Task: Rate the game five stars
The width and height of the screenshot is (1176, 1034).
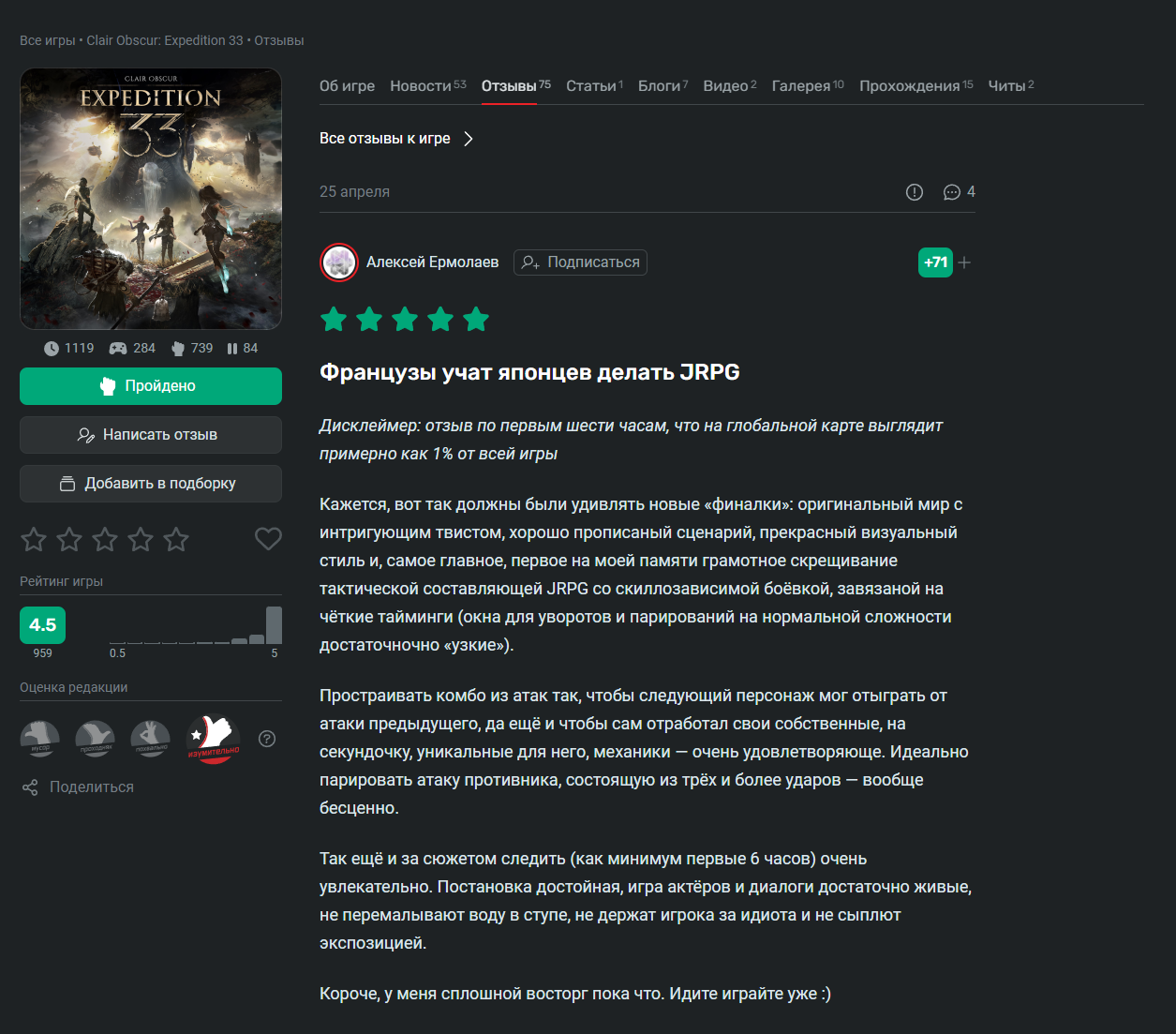Action: (176, 539)
